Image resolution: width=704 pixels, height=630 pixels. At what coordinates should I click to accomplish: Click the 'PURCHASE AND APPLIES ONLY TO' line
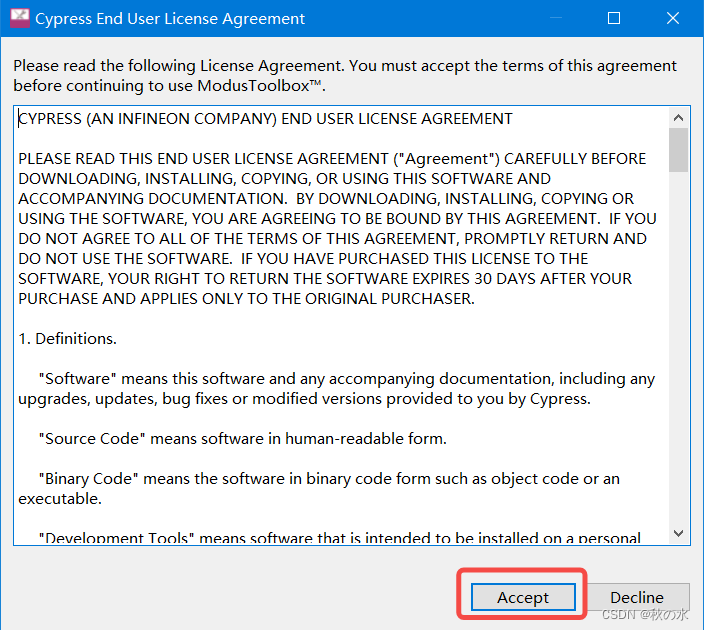246,299
